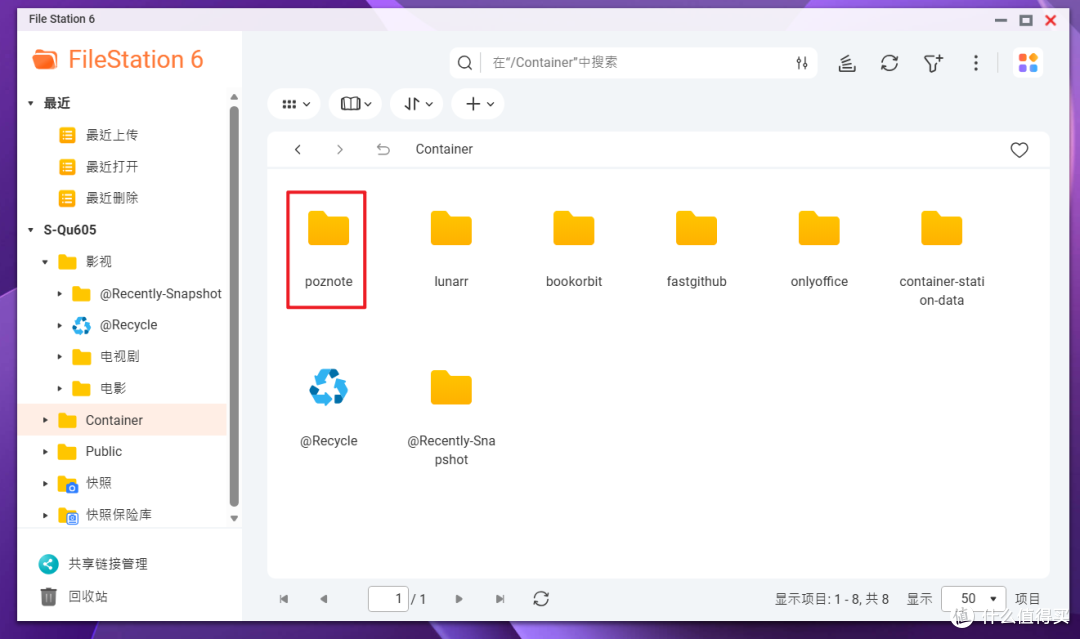Collapse the 影视 folder node

pos(45,262)
